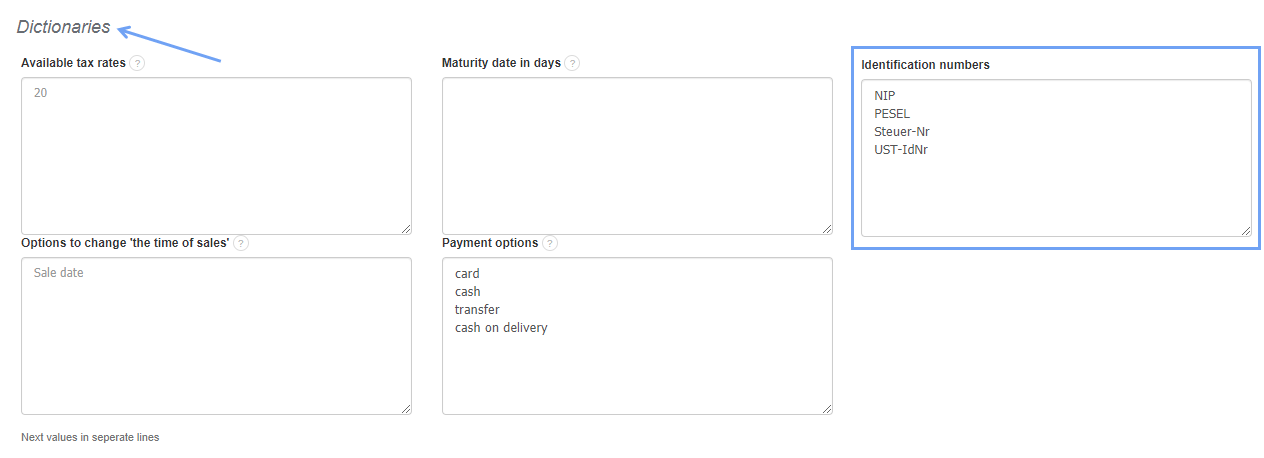Select the UST-IdNr line
Viewport: 1264px width, 458px height.
(x=901, y=150)
